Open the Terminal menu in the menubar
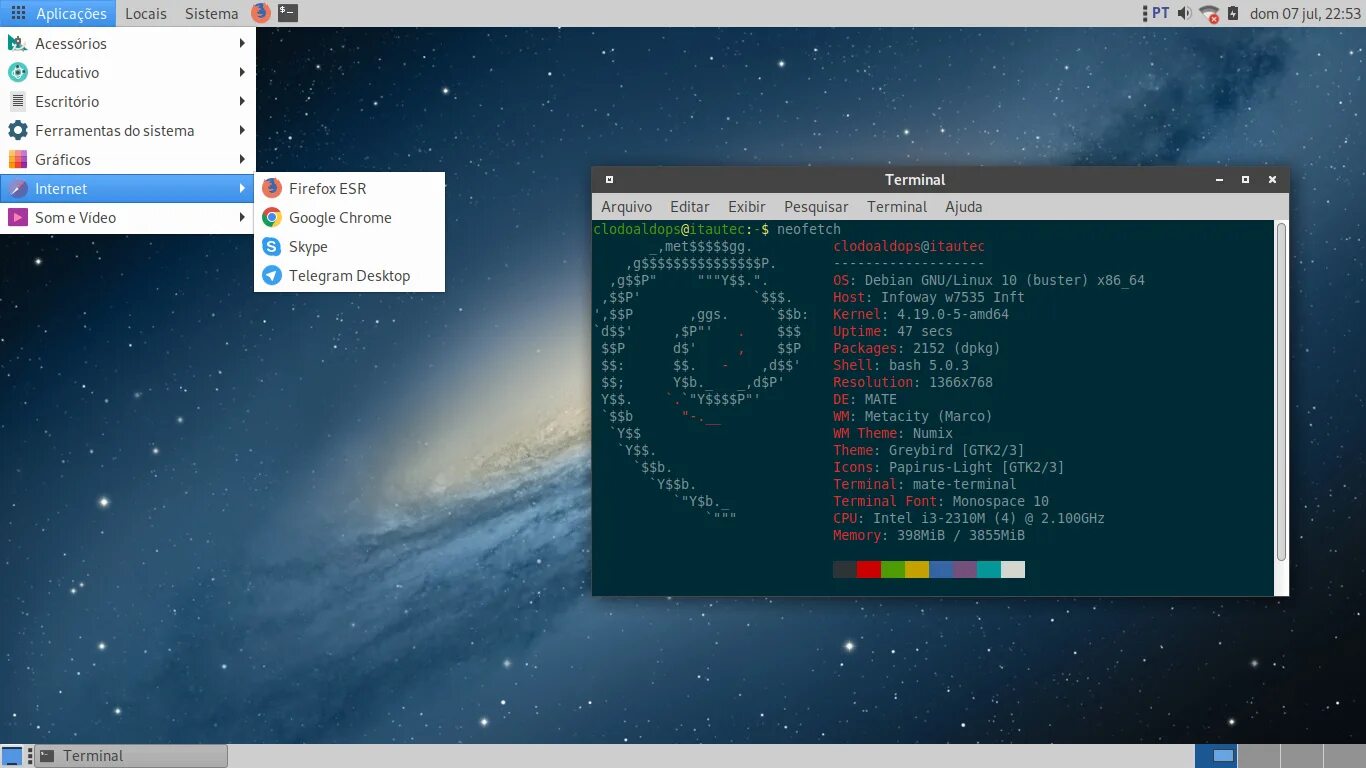Image resolution: width=1366 pixels, height=768 pixels. 897,207
